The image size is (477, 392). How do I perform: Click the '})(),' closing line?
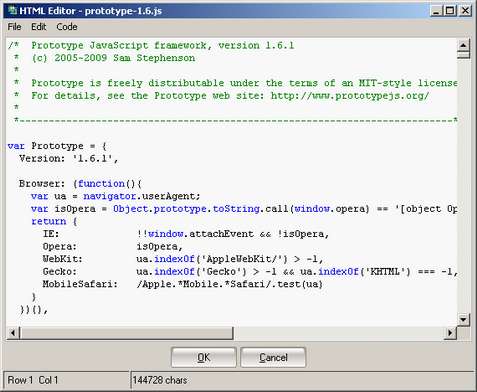[x=34, y=310]
